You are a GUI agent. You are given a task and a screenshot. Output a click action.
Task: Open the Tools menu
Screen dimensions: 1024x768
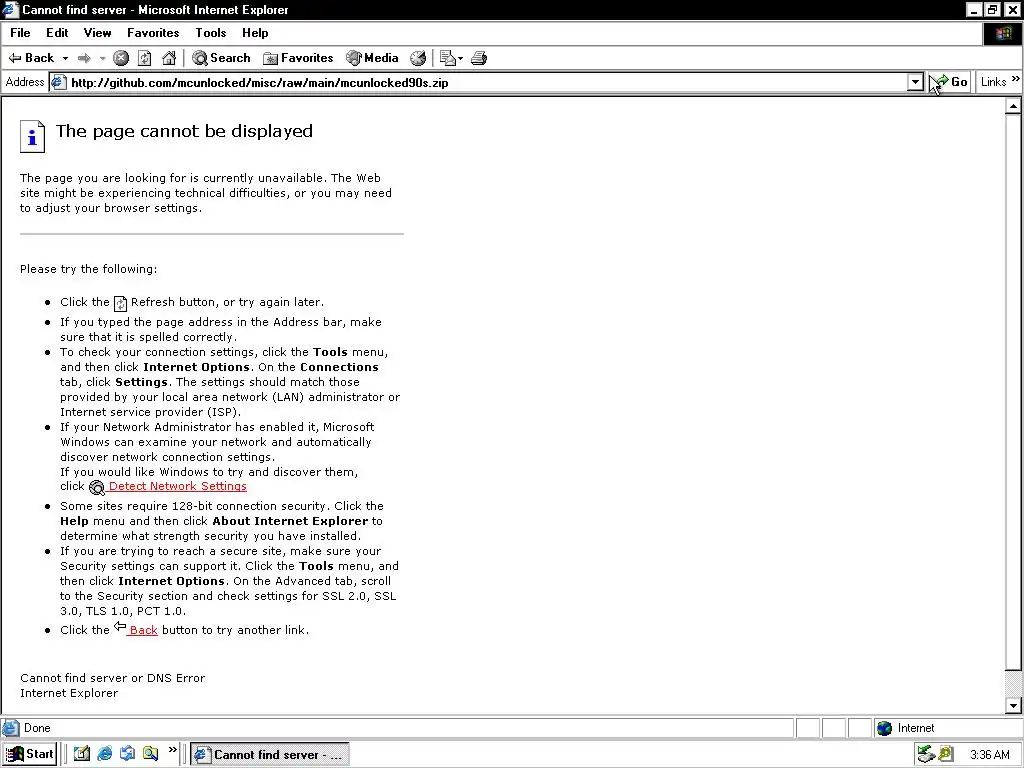coord(210,33)
